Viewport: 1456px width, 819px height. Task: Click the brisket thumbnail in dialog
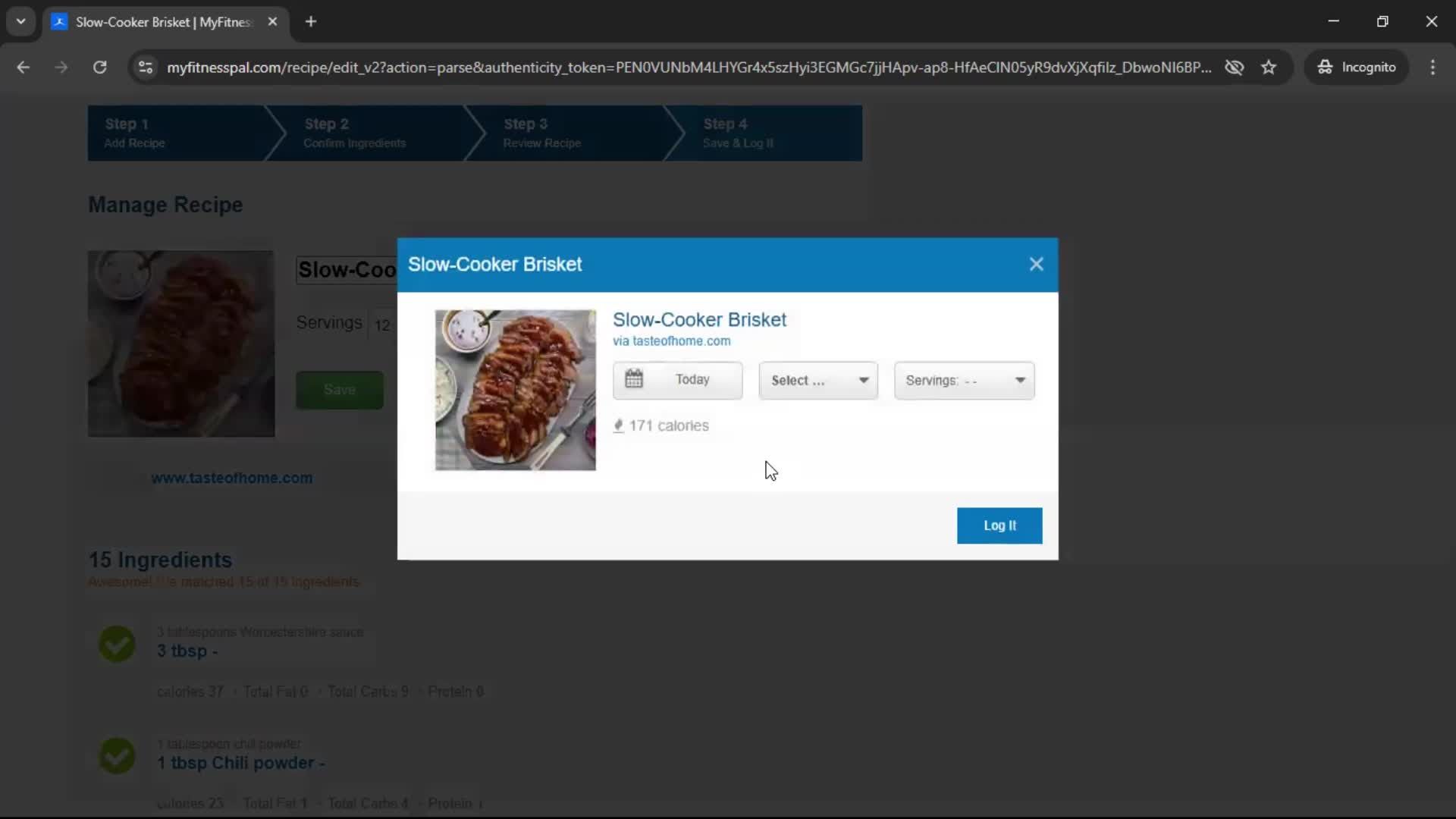[515, 390]
